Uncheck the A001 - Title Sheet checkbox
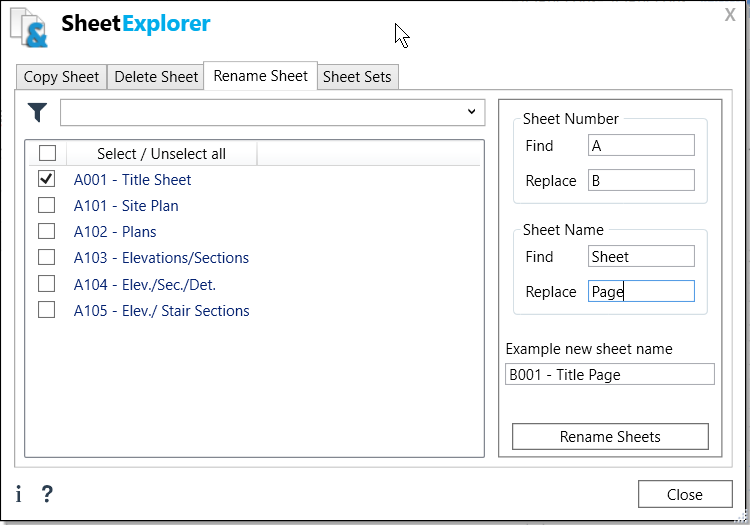 46,179
